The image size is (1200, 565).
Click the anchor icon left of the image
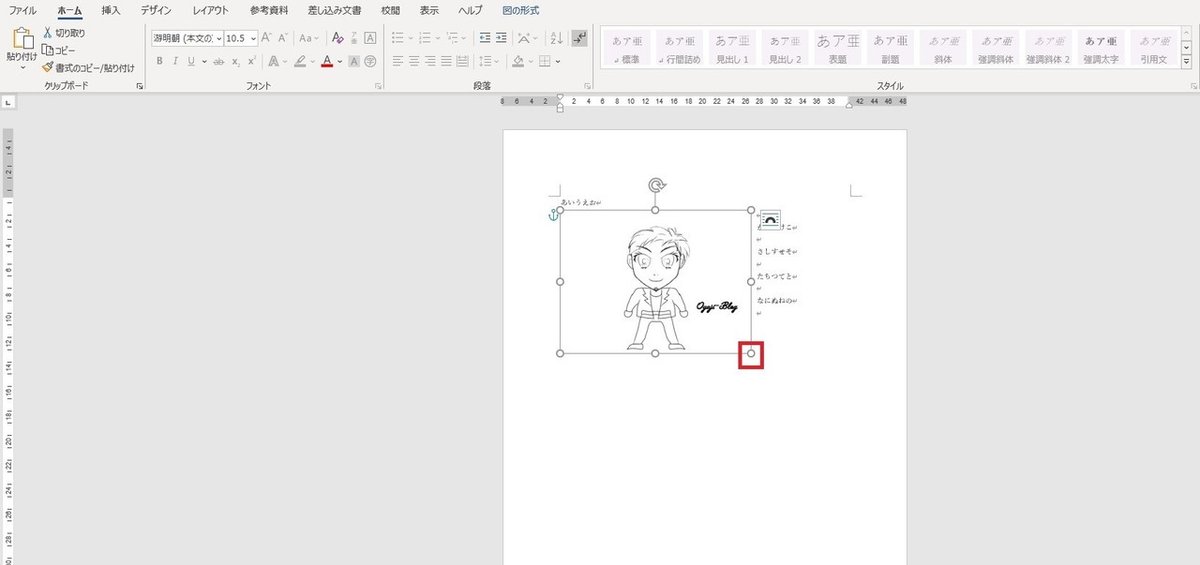point(551,214)
